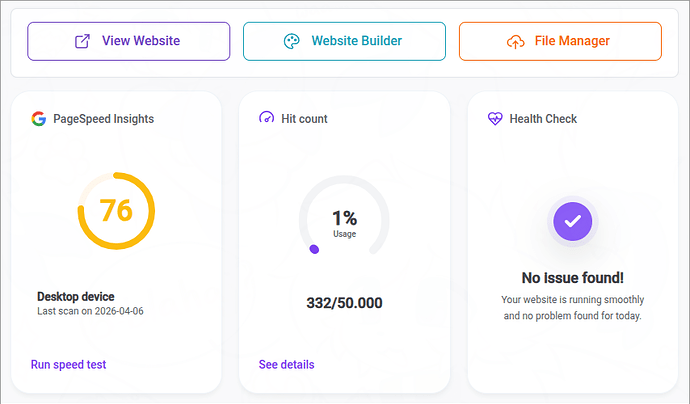
Task: Click the purple dot on the usage gauge
Action: click(x=314, y=249)
